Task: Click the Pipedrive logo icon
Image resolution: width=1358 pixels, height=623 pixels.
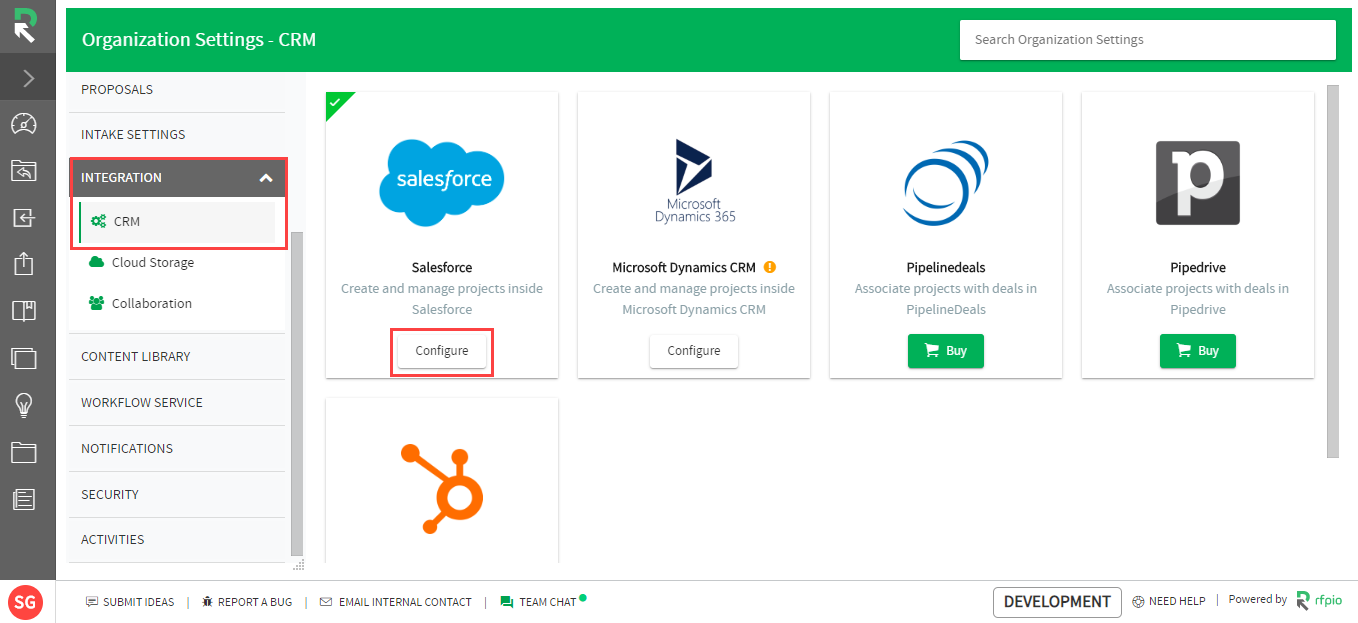Action: [x=1198, y=182]
